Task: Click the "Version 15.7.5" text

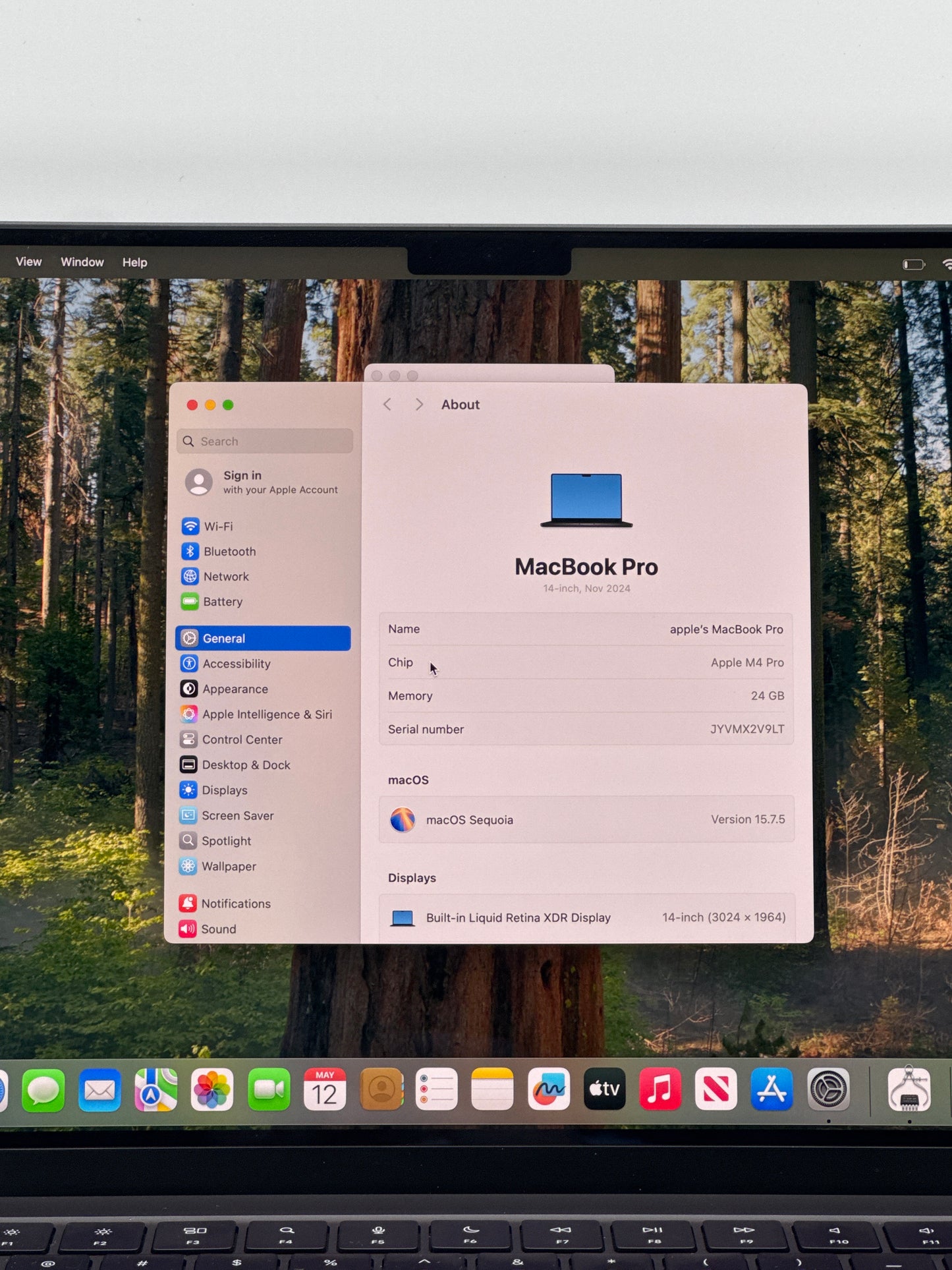Action: 748,819
